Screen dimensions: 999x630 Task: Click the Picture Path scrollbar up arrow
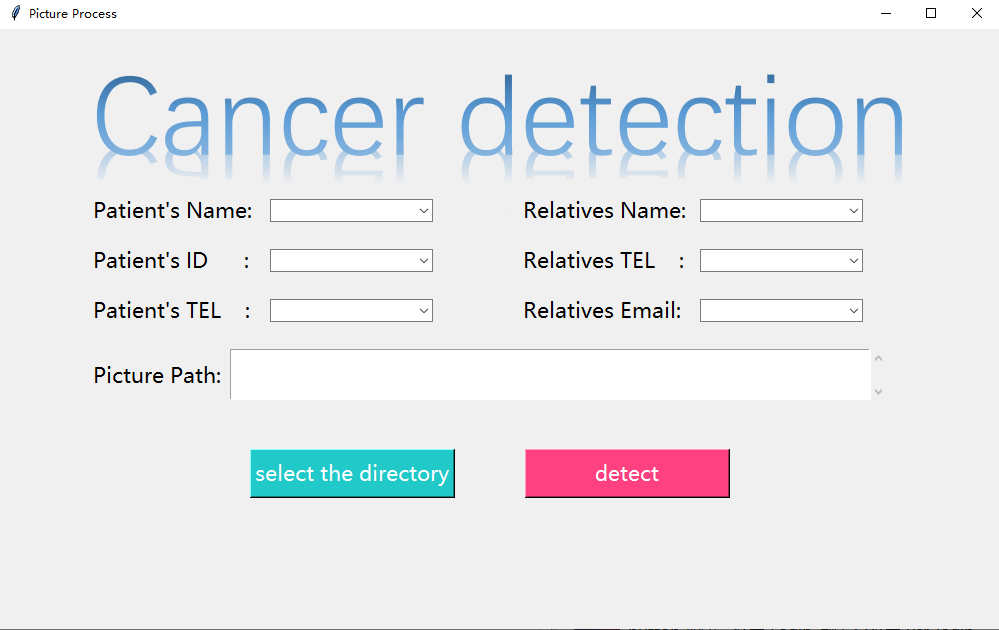(x=879, y=358)
